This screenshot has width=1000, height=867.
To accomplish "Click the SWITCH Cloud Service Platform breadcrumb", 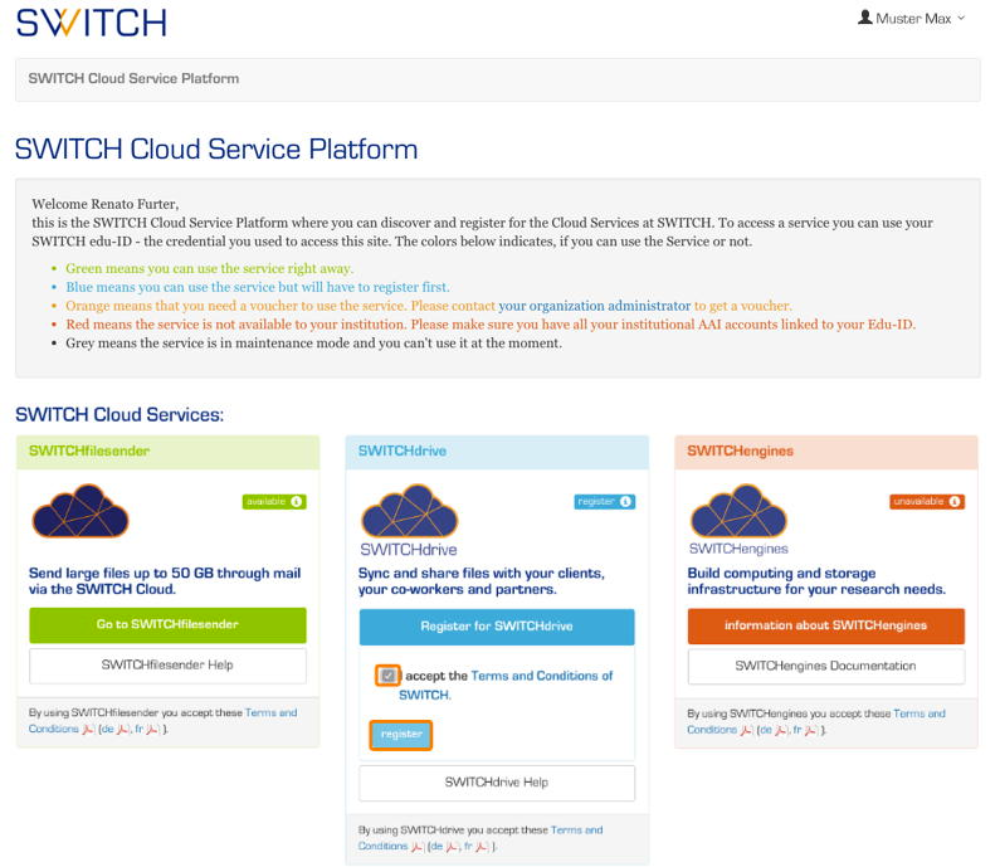I will pyautogui.click(x=133, y=78).
